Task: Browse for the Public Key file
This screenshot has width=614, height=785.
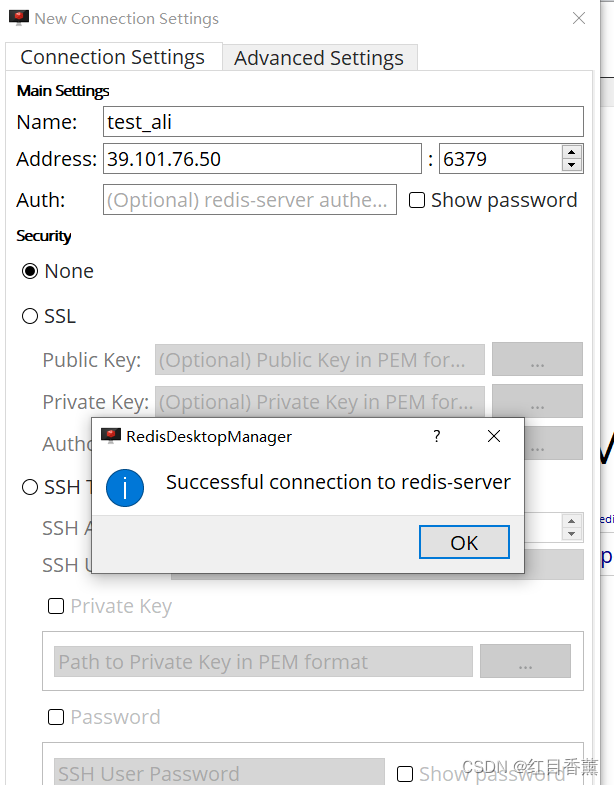Action: (537, 359)
